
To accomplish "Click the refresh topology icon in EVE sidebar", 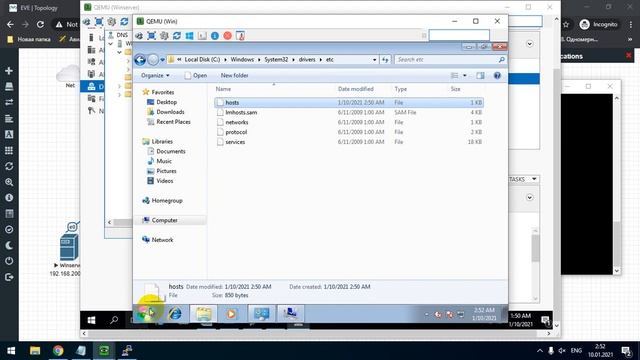I will 9,166.
